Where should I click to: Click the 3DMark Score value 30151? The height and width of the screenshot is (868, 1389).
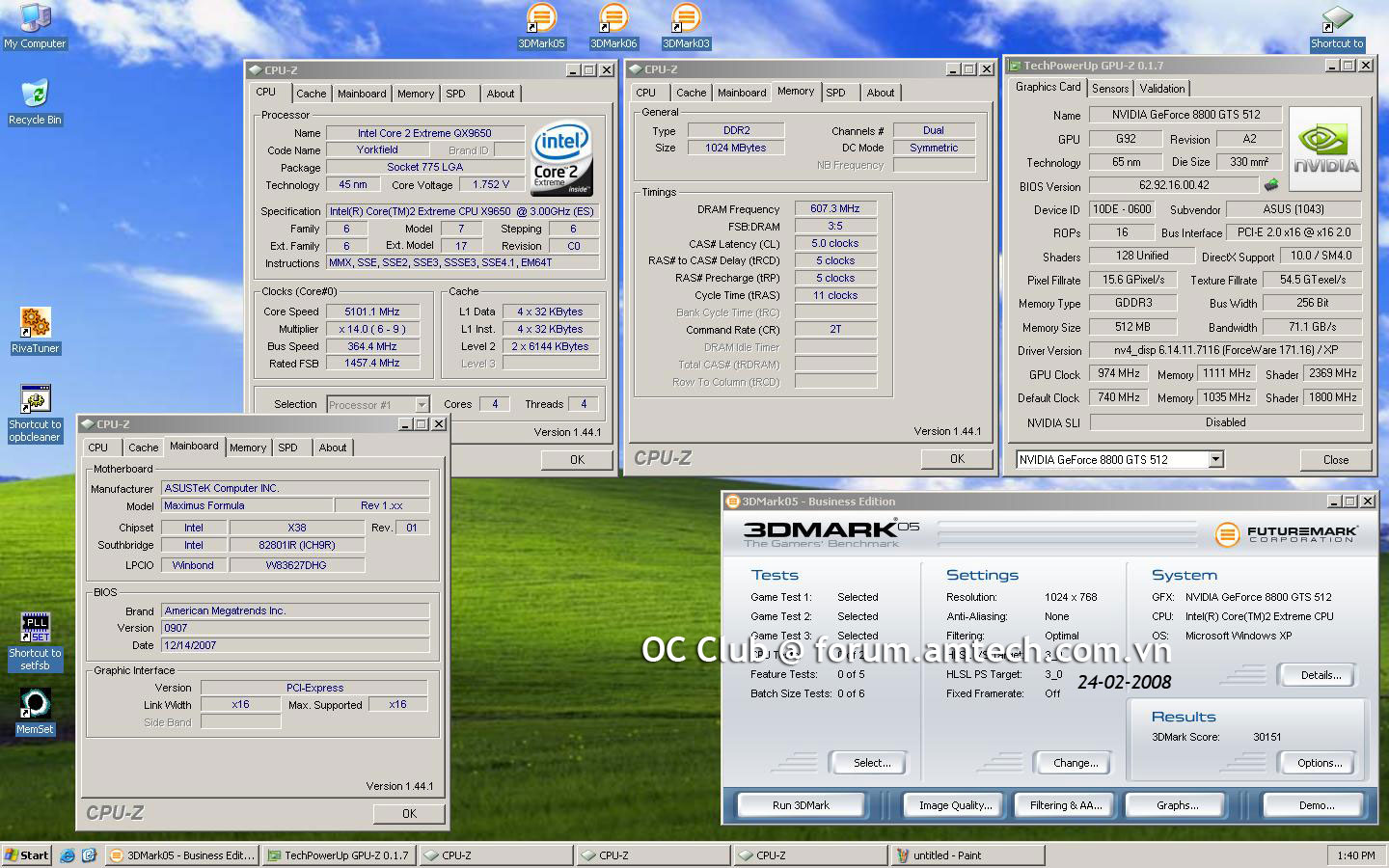point(1267,737)
